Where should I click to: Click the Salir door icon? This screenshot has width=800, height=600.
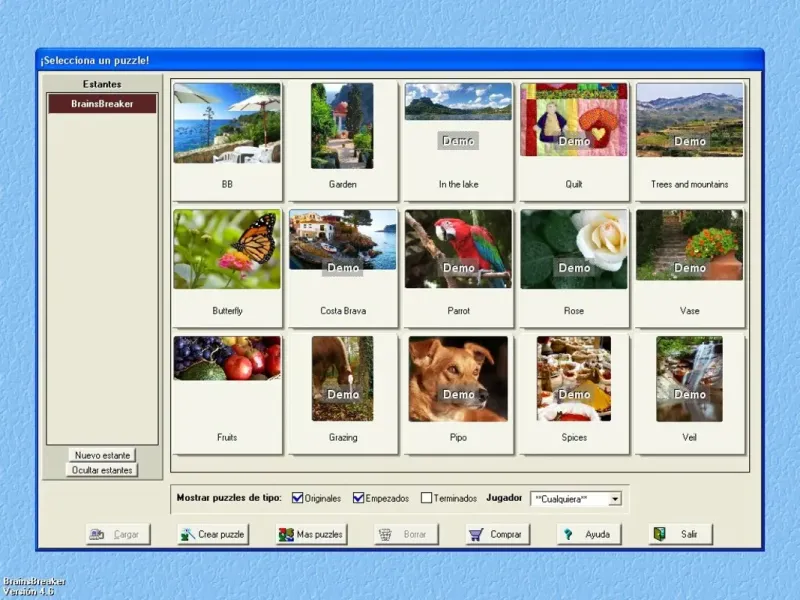tap(660, 534)
